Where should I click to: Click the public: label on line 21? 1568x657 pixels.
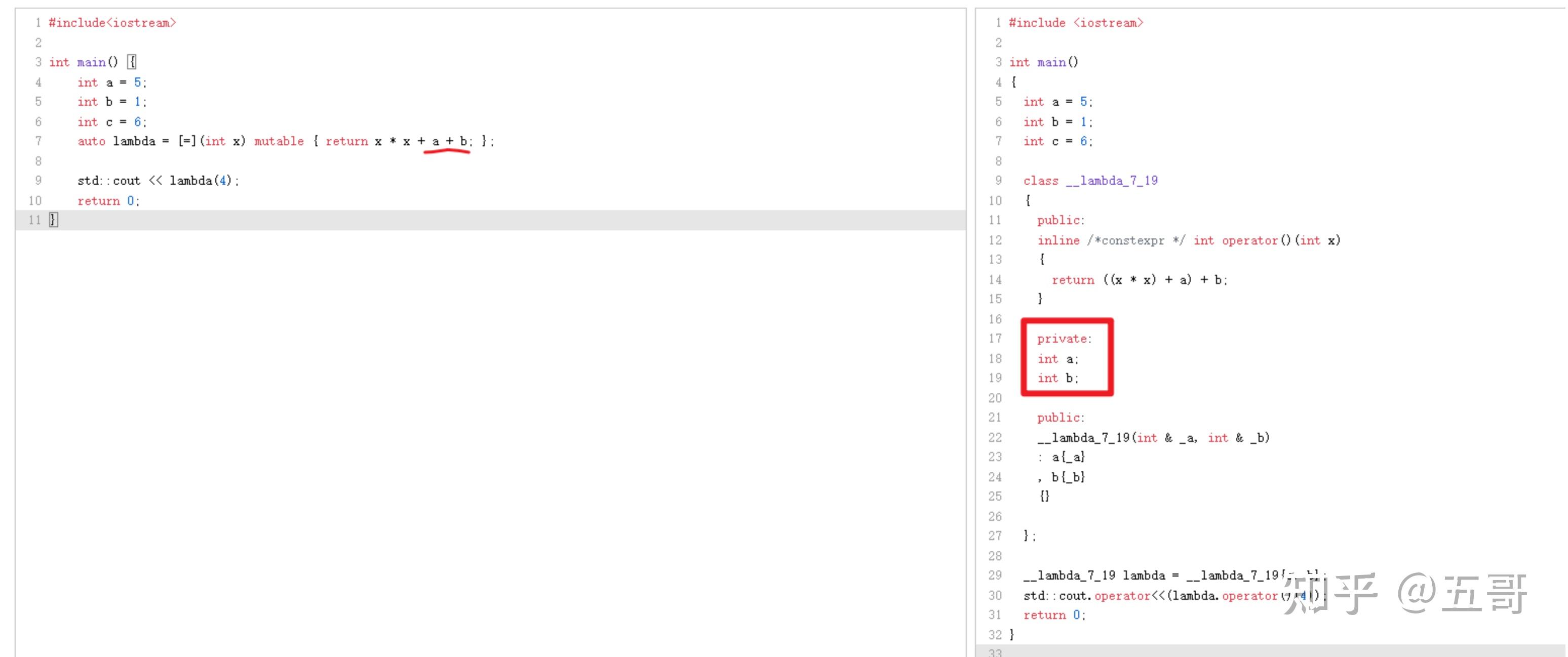(x=1061, y=417)
